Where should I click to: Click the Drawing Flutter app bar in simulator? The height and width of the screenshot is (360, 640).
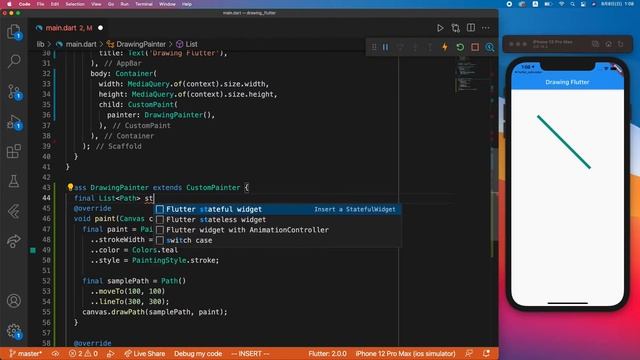pos(567,82)
